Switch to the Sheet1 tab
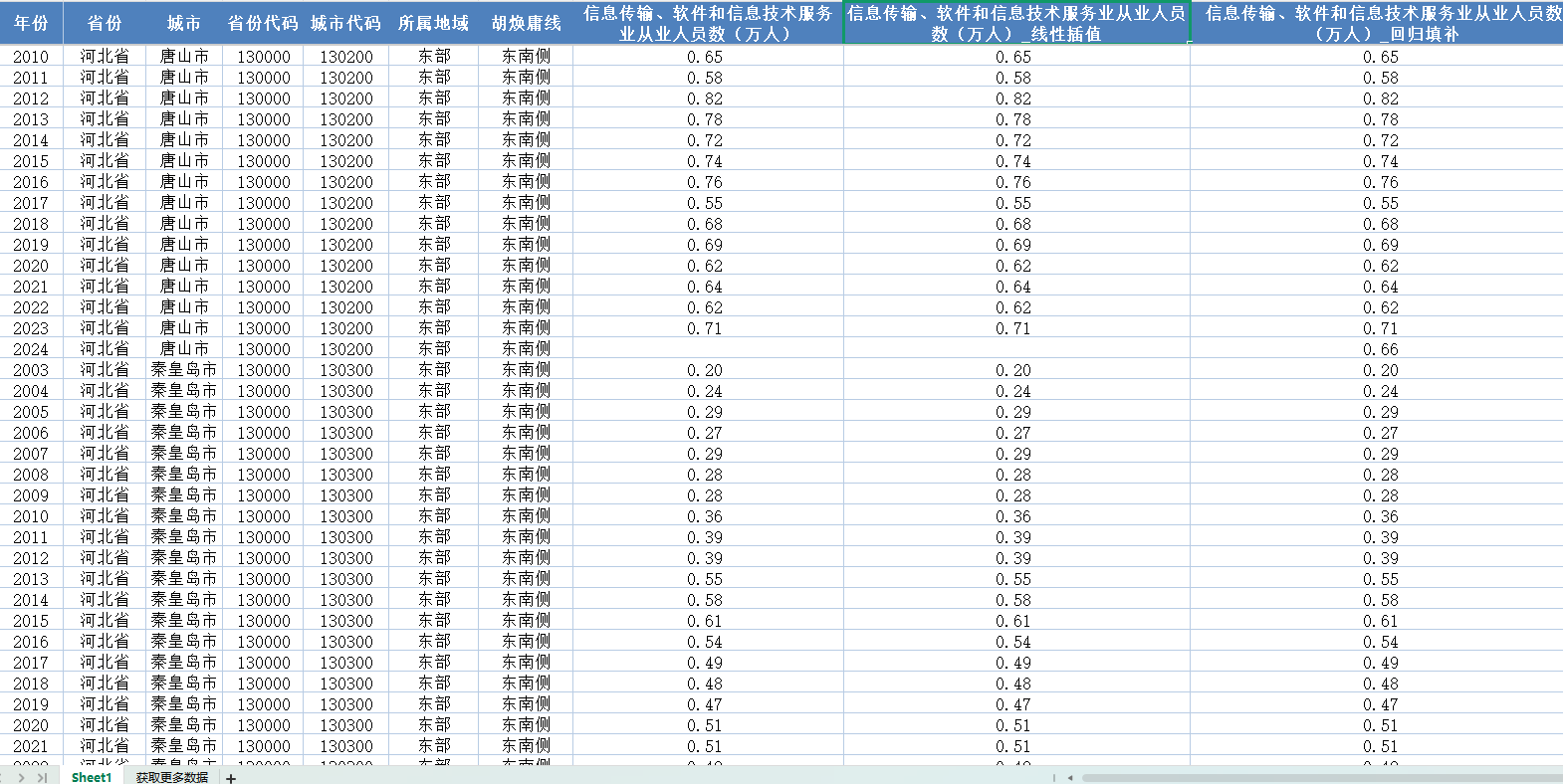This screenshot has height=784, width=1563. (92, 778)
